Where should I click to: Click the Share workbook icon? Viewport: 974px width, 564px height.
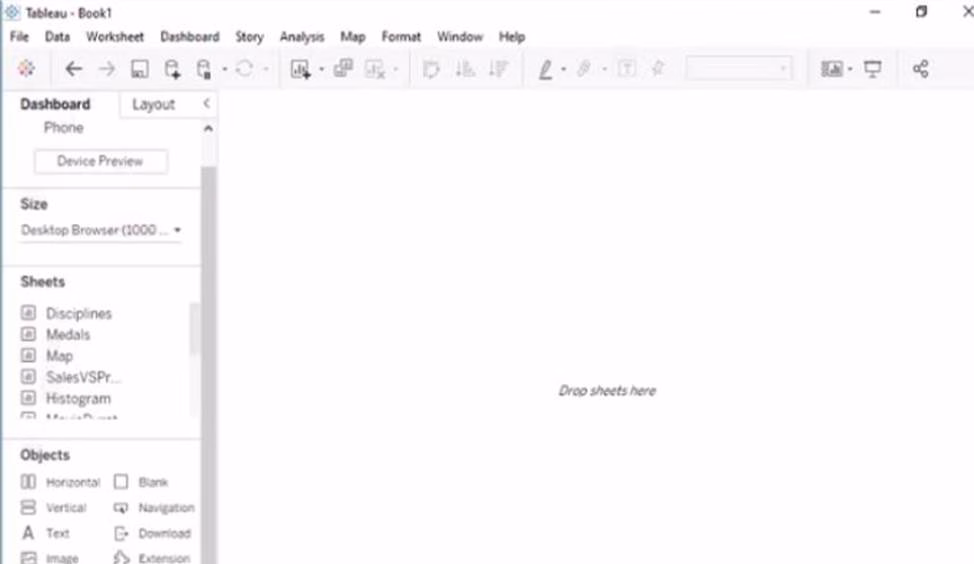point(921,69)
